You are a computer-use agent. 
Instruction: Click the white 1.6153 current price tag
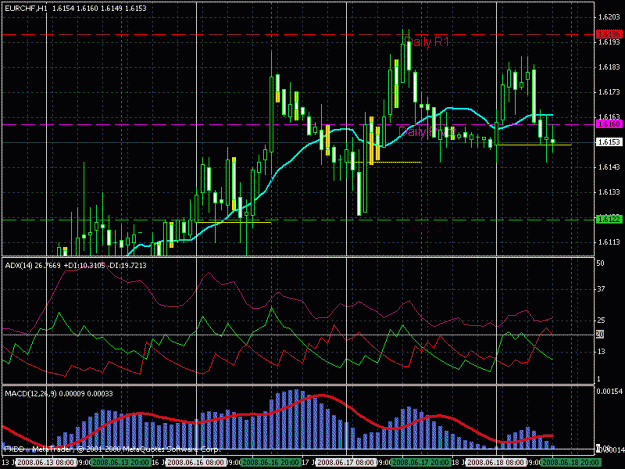point(609,142)
